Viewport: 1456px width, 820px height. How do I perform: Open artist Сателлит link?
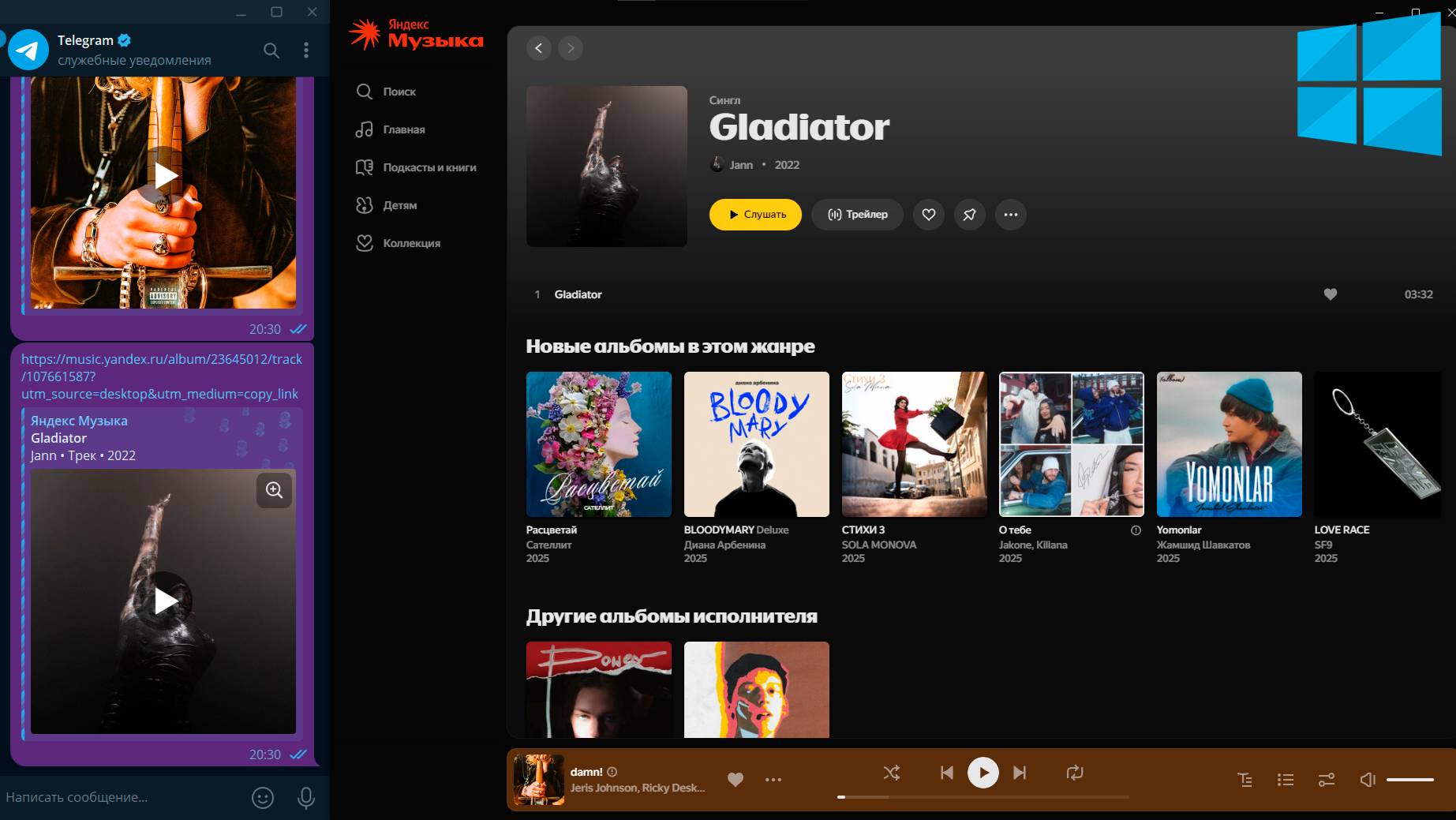click(x=549, y=545)
